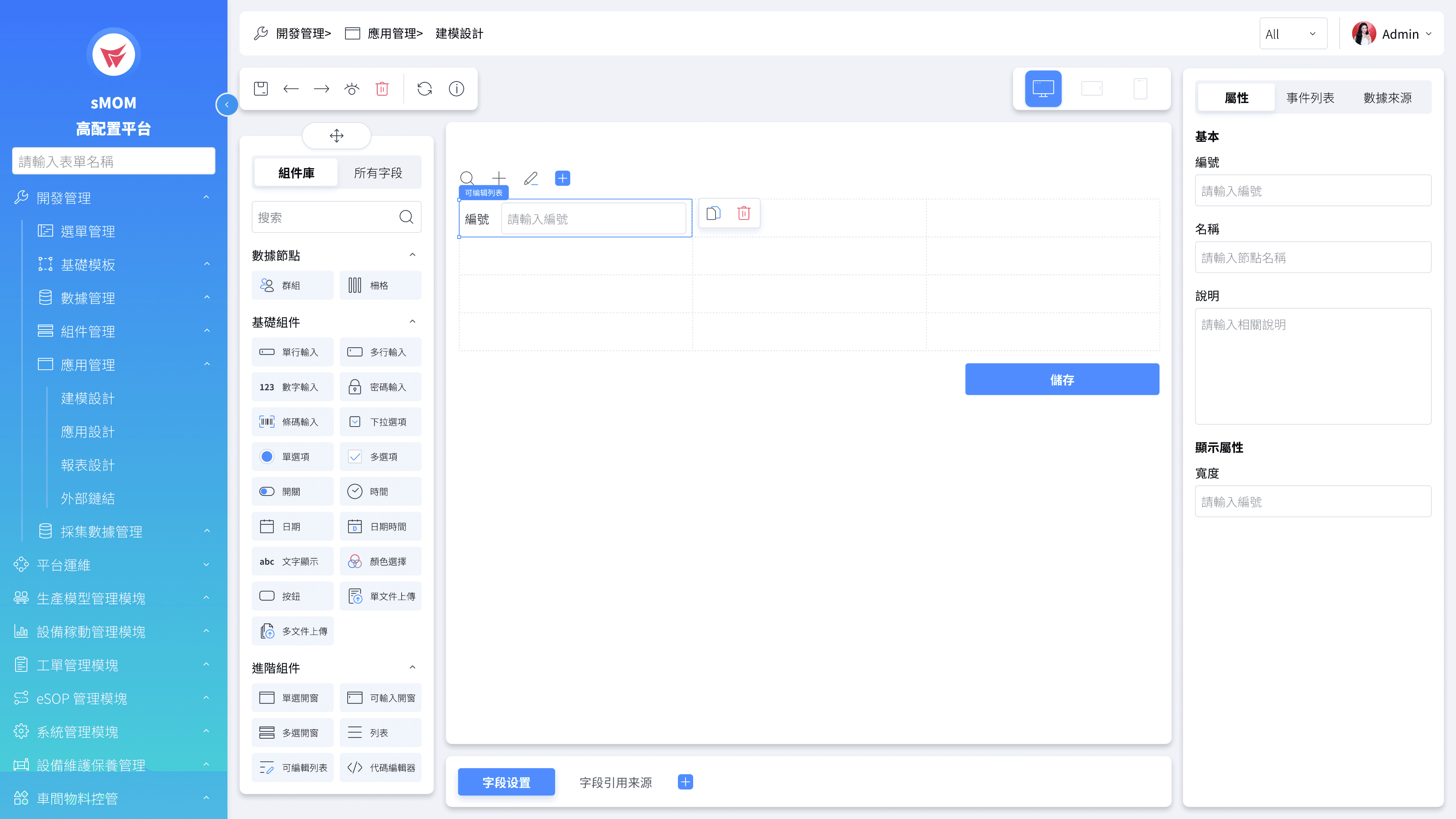This screenshot has width=1456, height=819.
Task: Click the undo left-arrow icon
Action: point(291,89)
